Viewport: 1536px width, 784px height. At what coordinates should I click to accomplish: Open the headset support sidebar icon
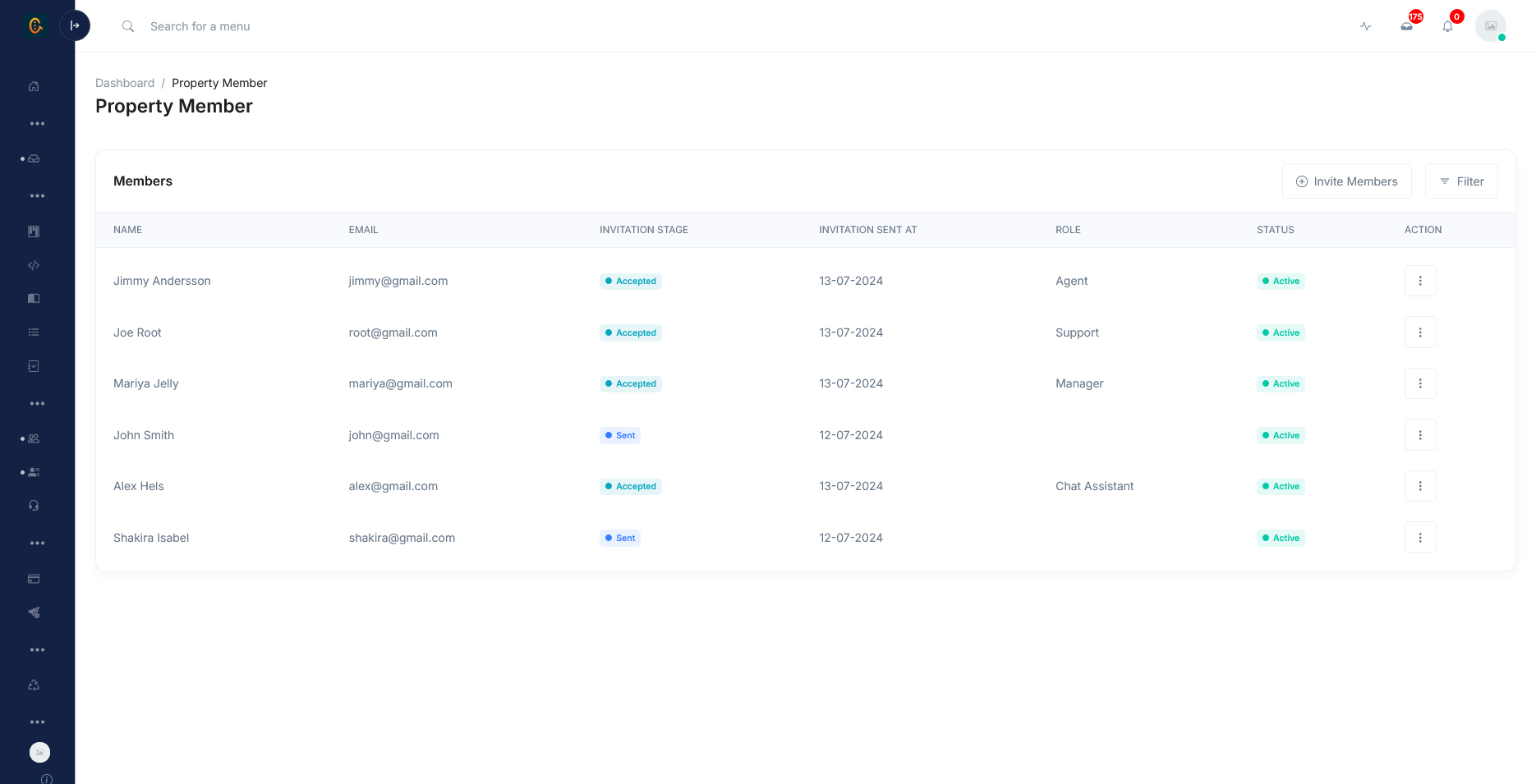click(34, 506)
